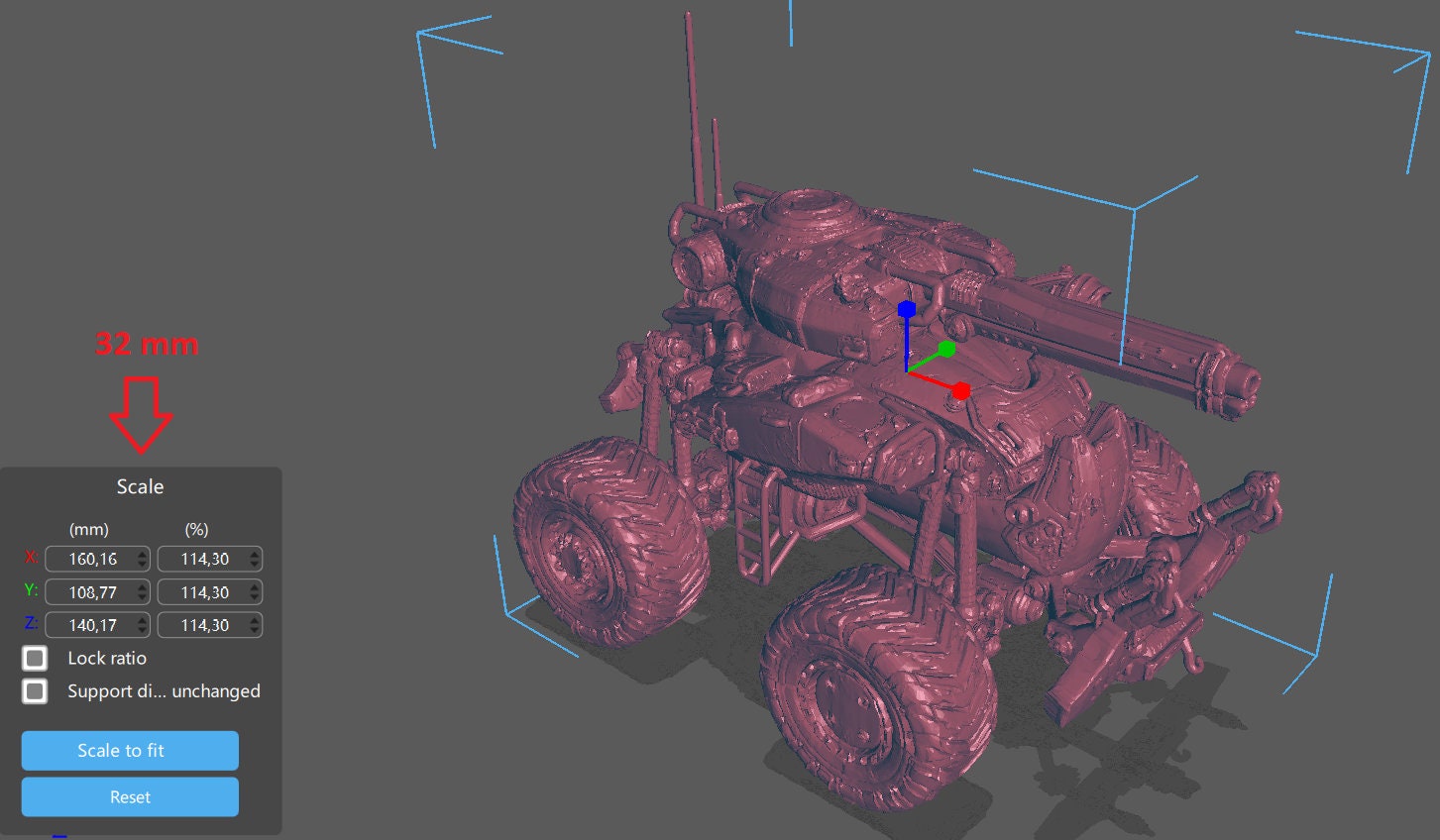
Task: Click the blue Z-axis gizmo handle
Action: pyautogui.click(x=906, y=309)
